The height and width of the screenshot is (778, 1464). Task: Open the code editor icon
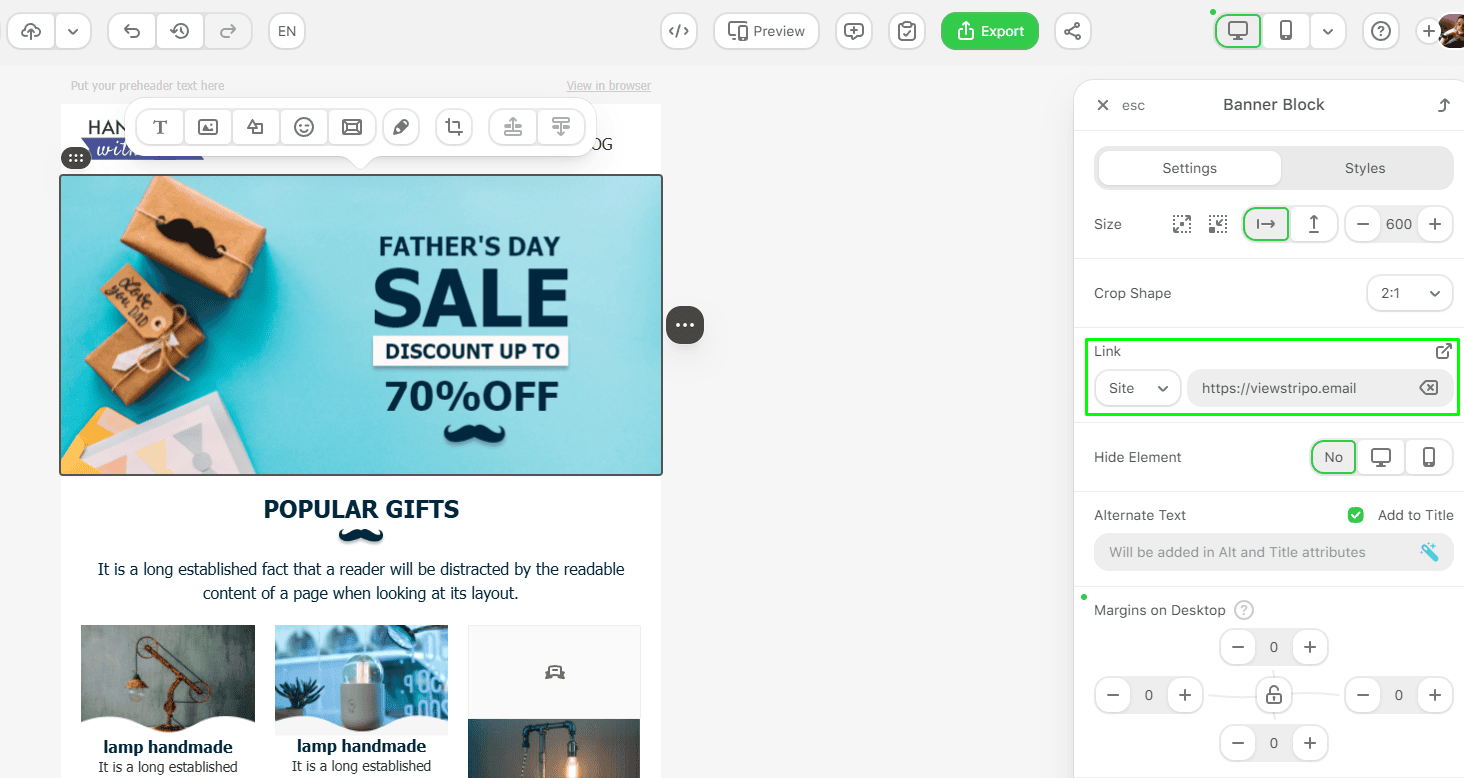(x=679, y=31)
